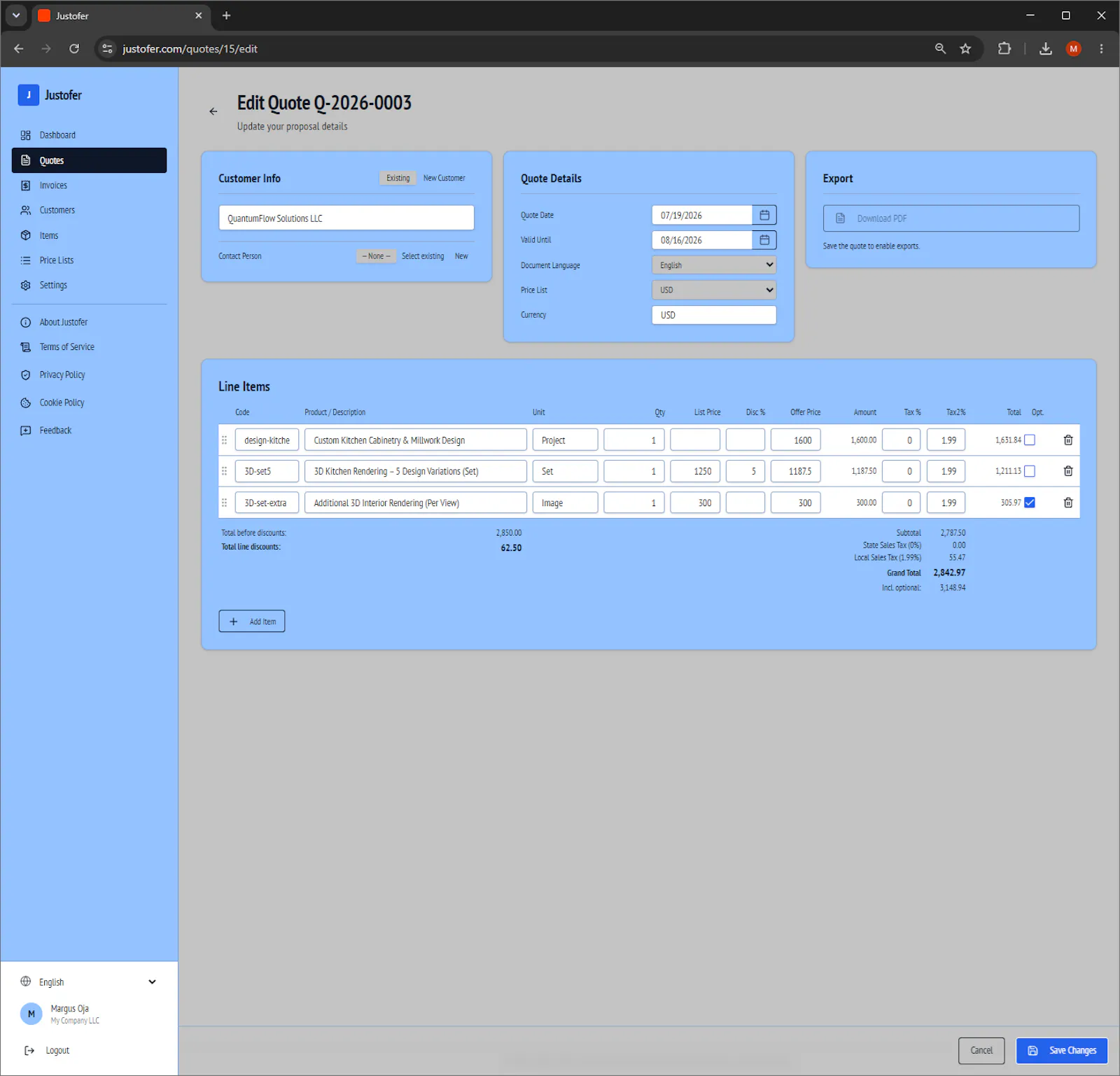The height and width of the screenshot is (1076, 1120).
Task: Edit Custom Kitchen Cabinetry description field
Action: [x=416, y=440]
